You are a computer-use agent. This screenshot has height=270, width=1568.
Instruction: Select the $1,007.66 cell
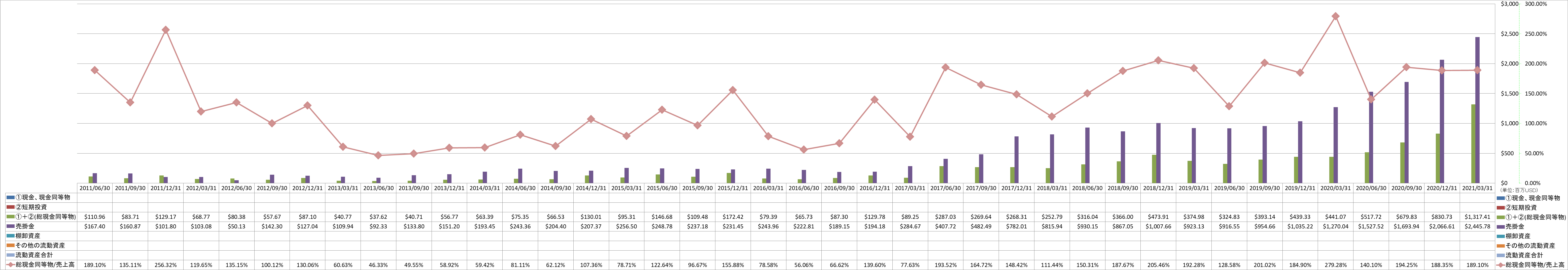coord(1158,226)
